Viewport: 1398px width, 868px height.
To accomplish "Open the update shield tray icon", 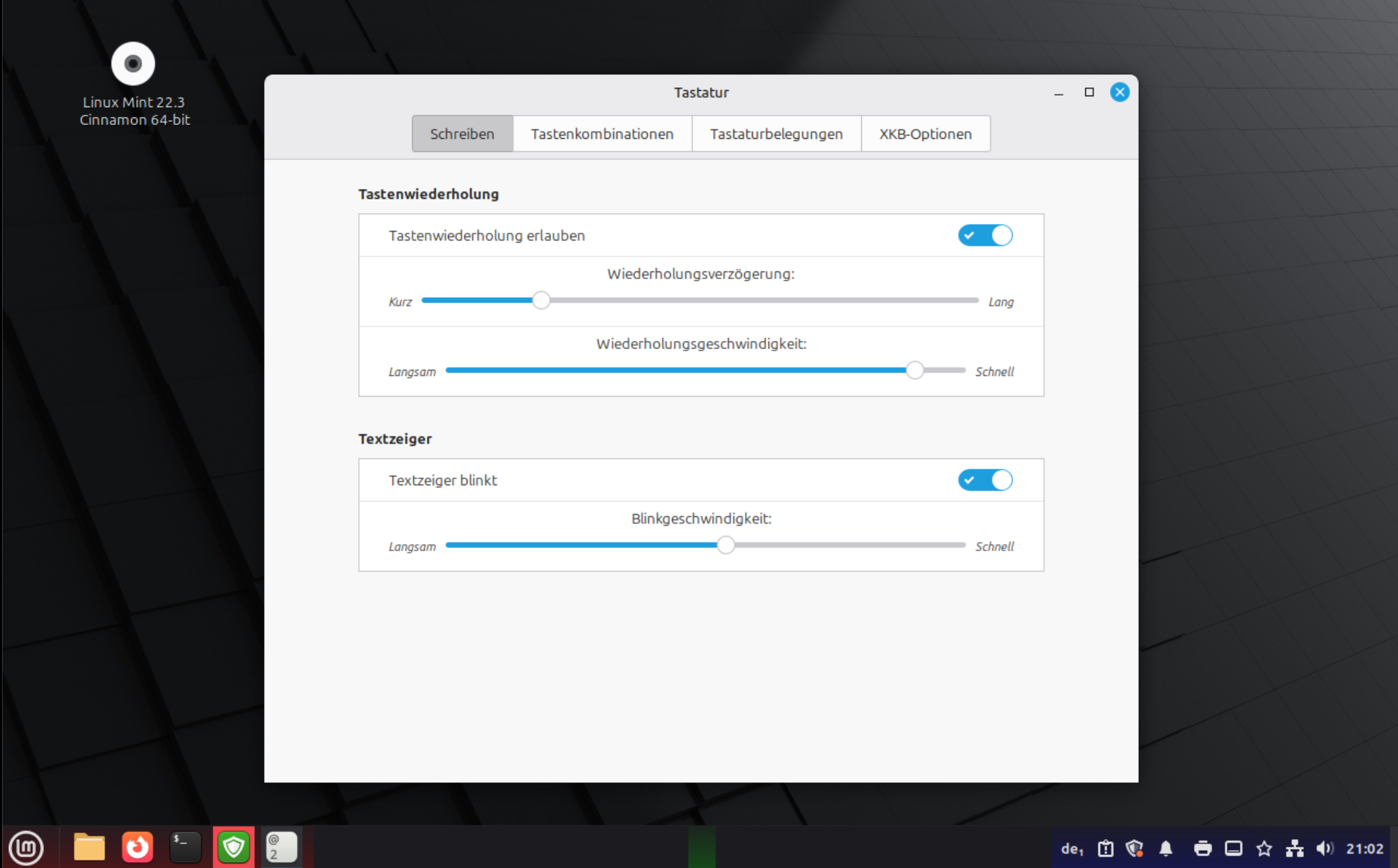I will pos(1135,849).
